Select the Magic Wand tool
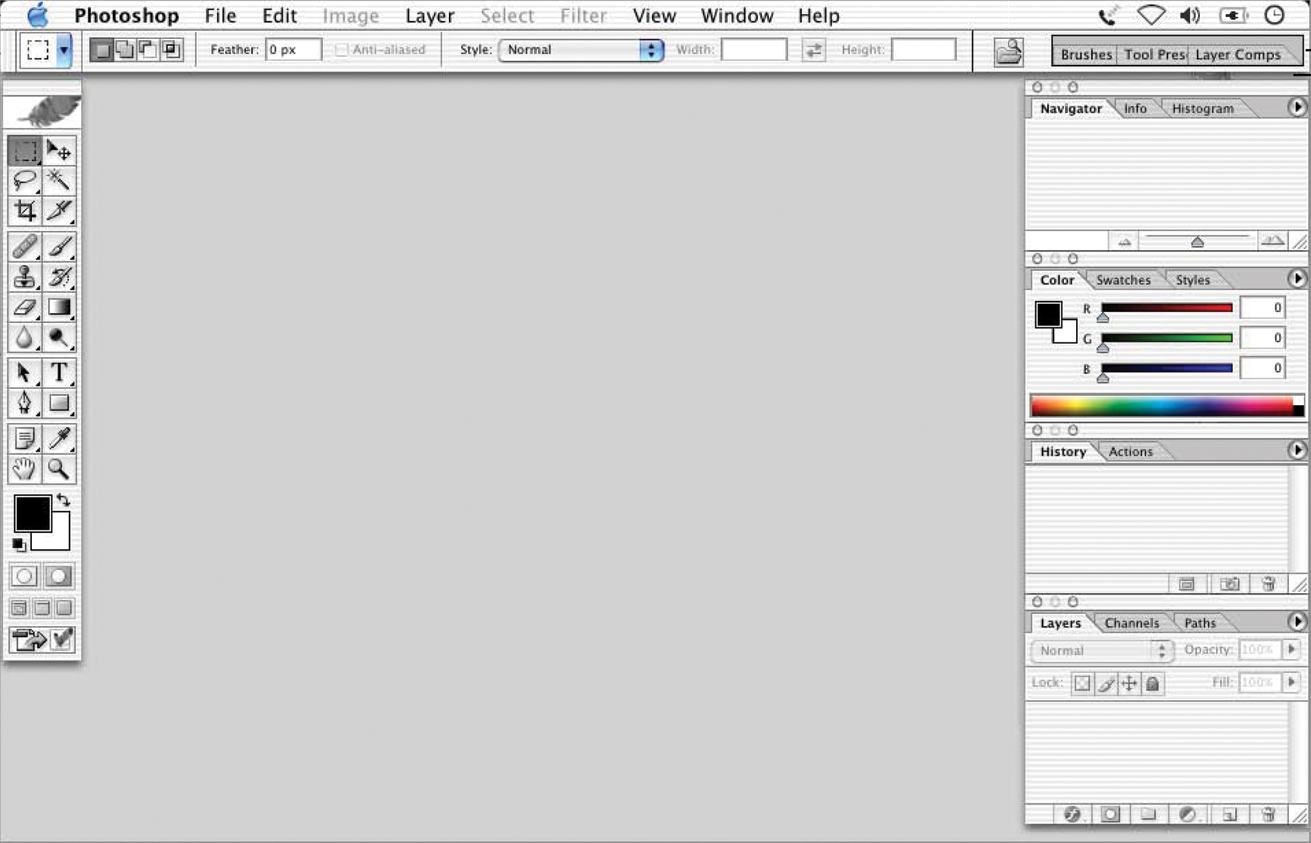Image resolution: width=1311 pixels, height=843 pixels. coord(59,181)
